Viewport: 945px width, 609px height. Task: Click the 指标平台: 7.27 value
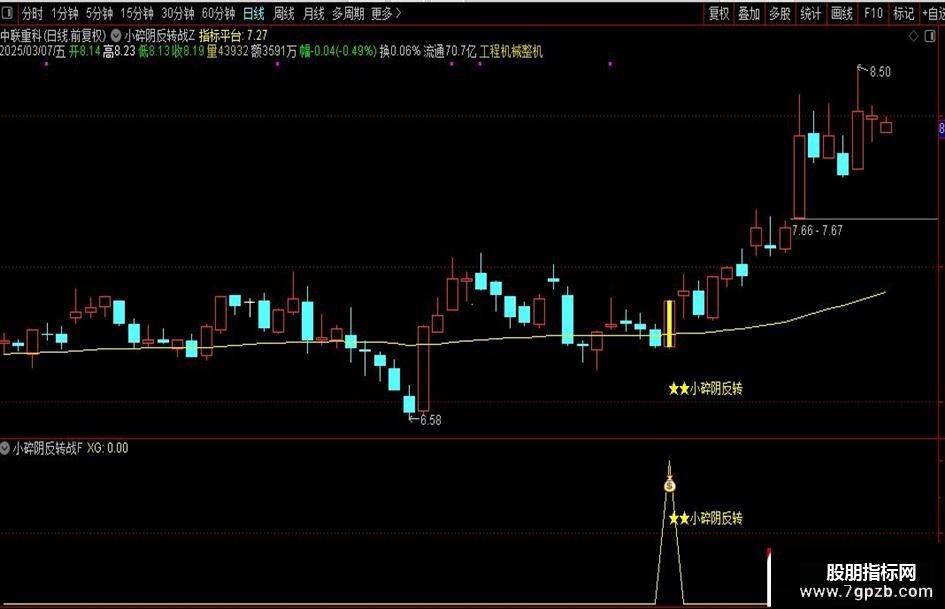click(x=233, y=36)
